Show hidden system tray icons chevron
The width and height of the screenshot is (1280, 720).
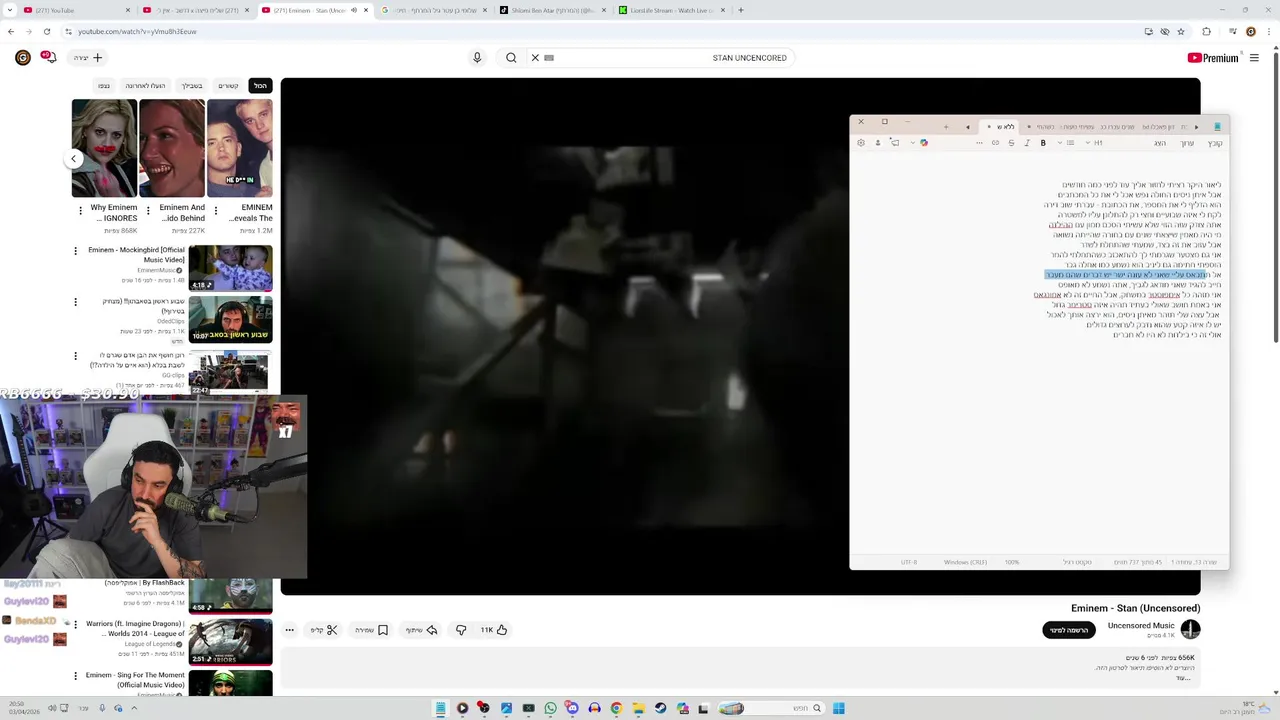pos(134,708)
